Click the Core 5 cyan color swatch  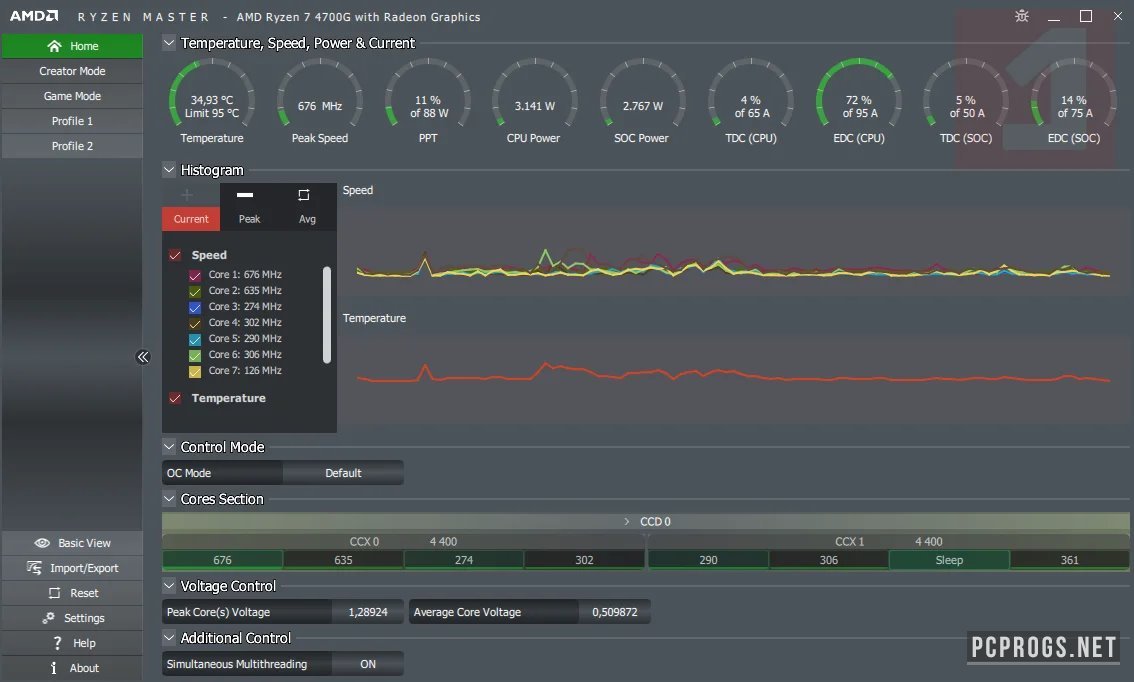(196, 339)
